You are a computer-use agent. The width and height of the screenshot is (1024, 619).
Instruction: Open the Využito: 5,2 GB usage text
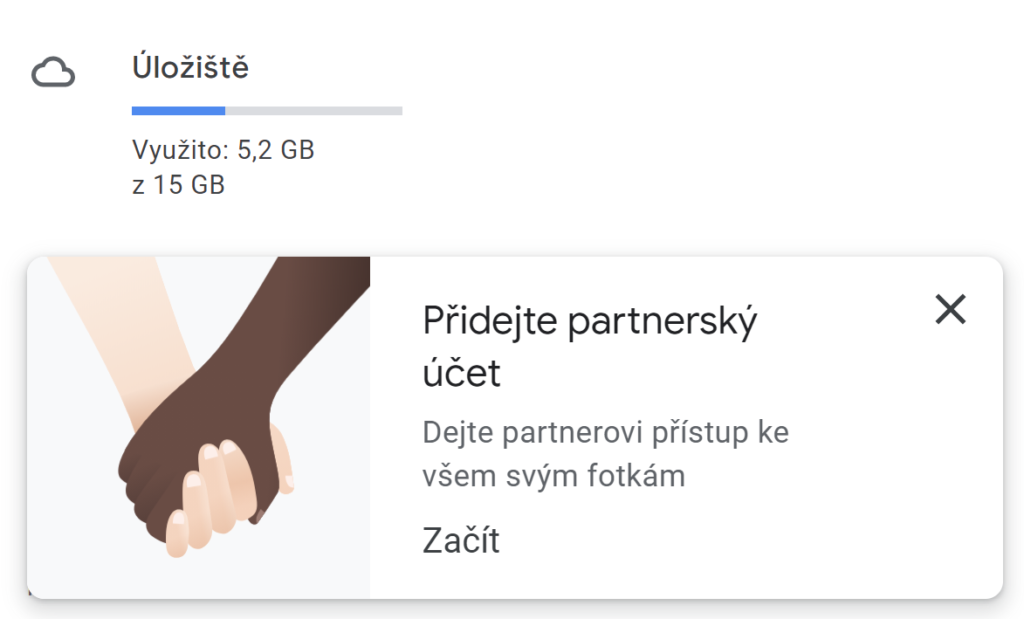(x=223, y=150)
